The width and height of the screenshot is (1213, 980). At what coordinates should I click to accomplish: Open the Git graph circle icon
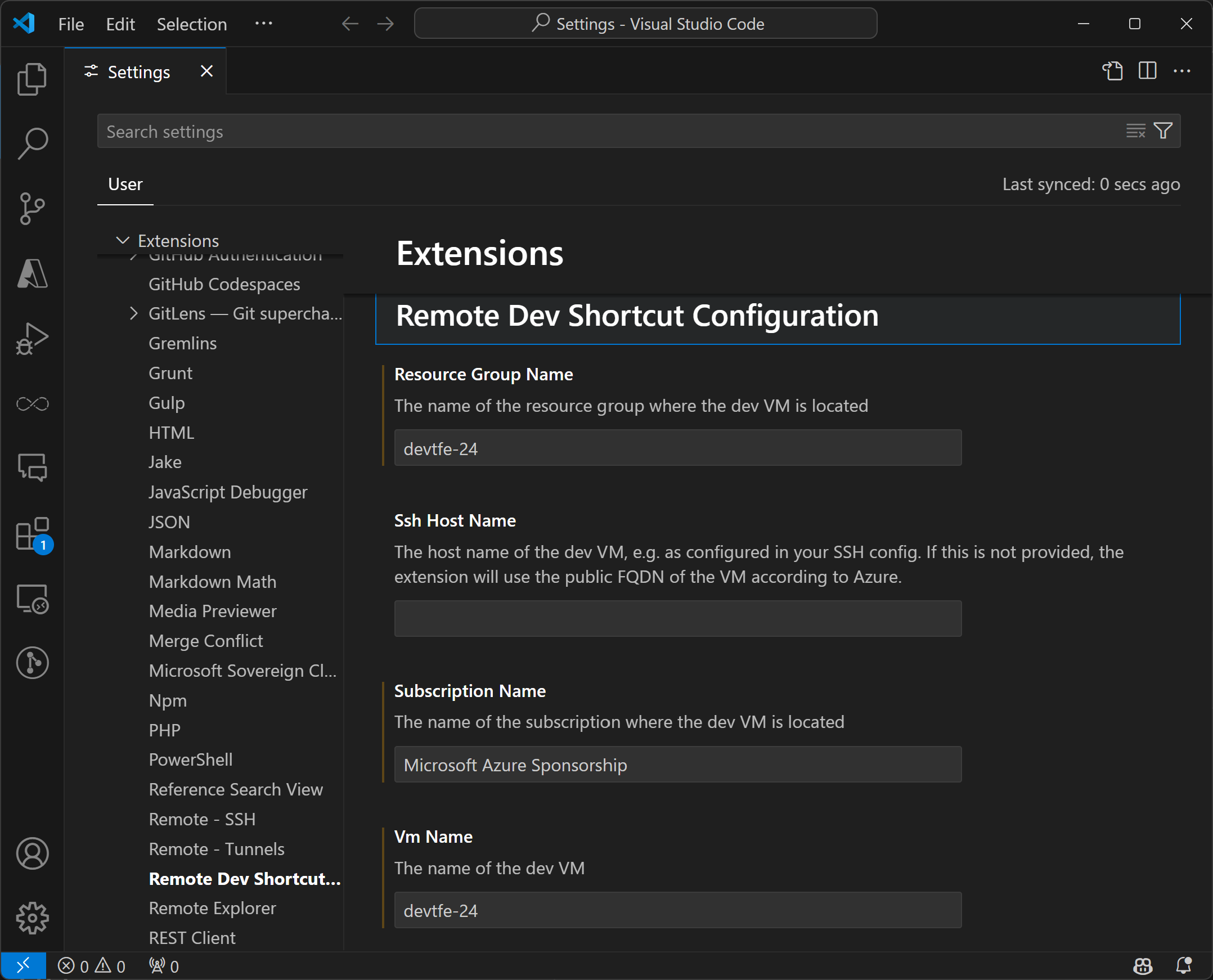(x=32, y=663)
